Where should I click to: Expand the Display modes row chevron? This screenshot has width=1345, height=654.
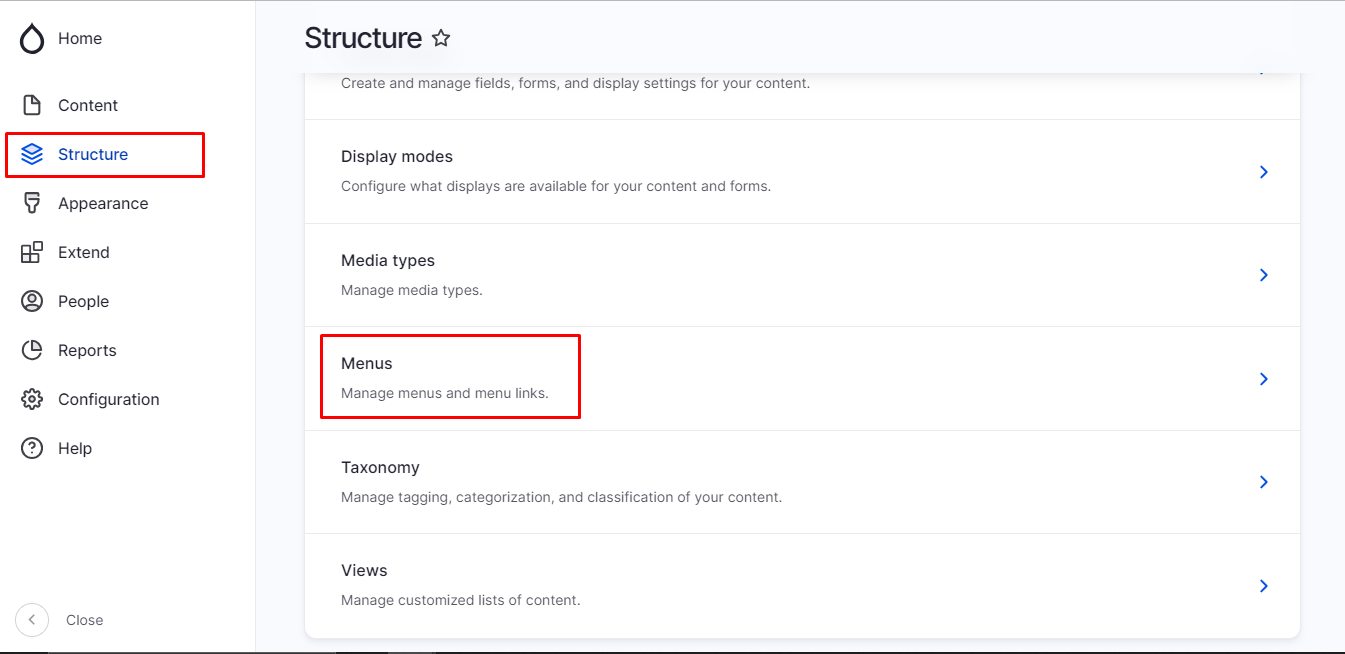tap(1263, 172)
